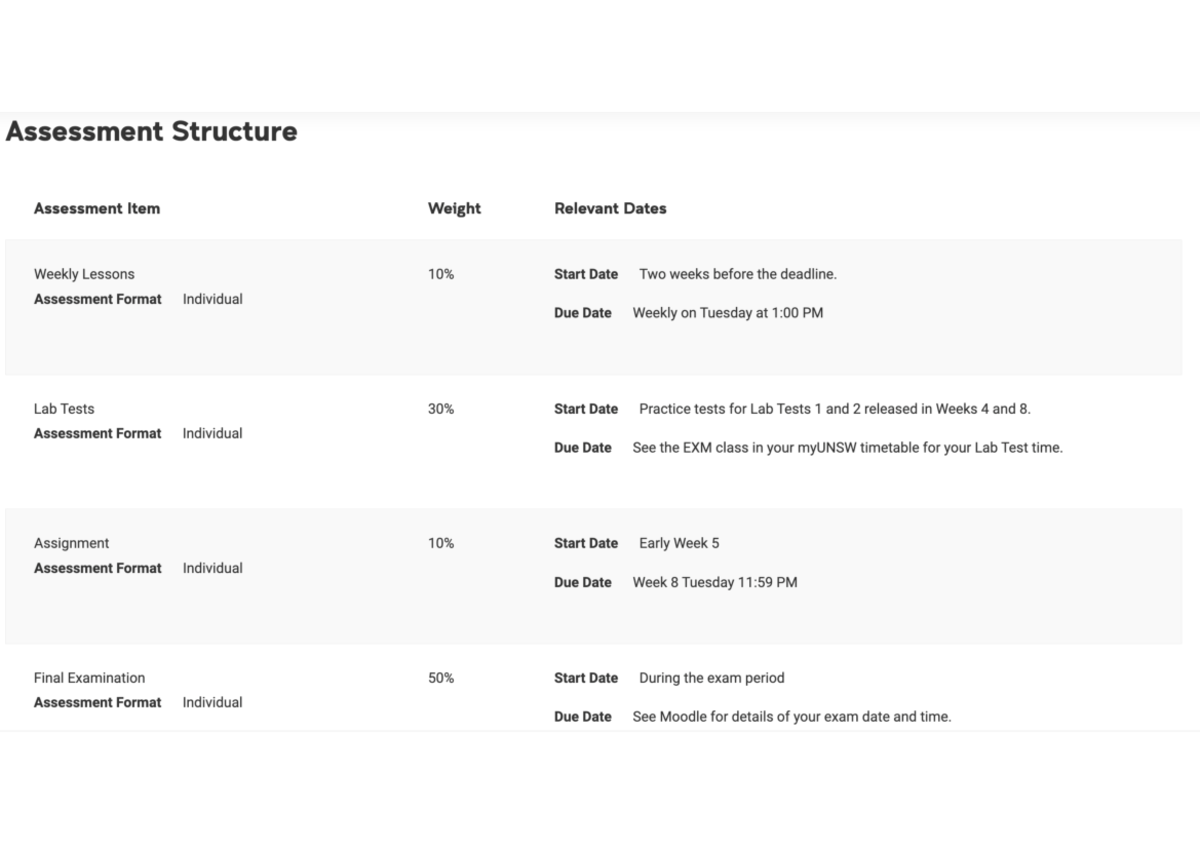Click the Weight column header
The height and width of the screenshot is (848, 1200).
pyautogui.click(x=454, y=209)
